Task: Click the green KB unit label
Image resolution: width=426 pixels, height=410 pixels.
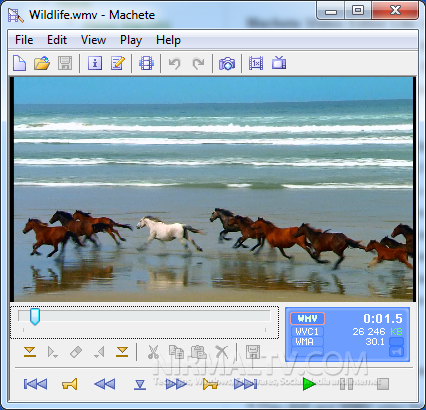Action: (396, 332)
